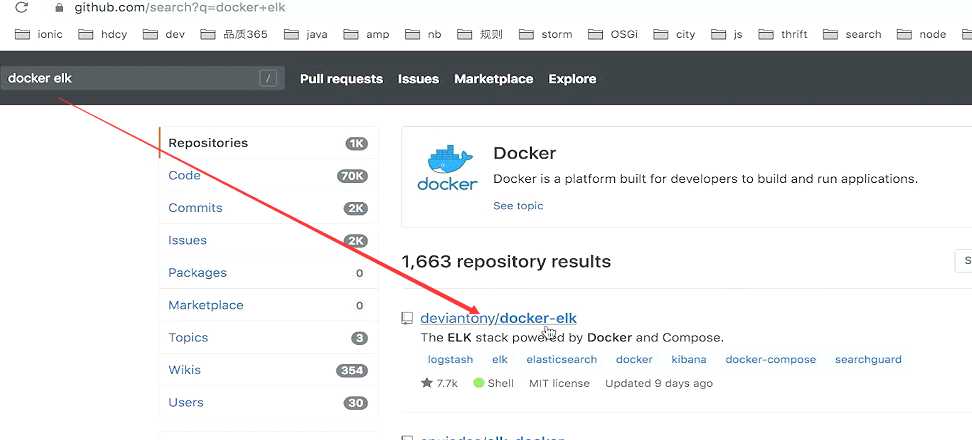Open the search bookmarks folder
972x440 pixels.
point(852,34)
